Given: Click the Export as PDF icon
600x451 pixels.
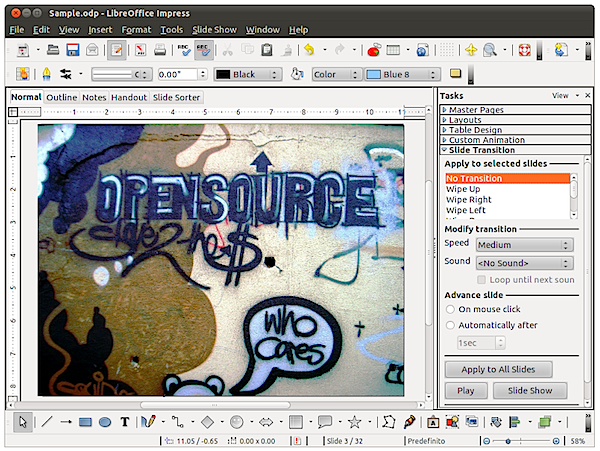Looking at the screenshot, I should [x=140, y=50].
